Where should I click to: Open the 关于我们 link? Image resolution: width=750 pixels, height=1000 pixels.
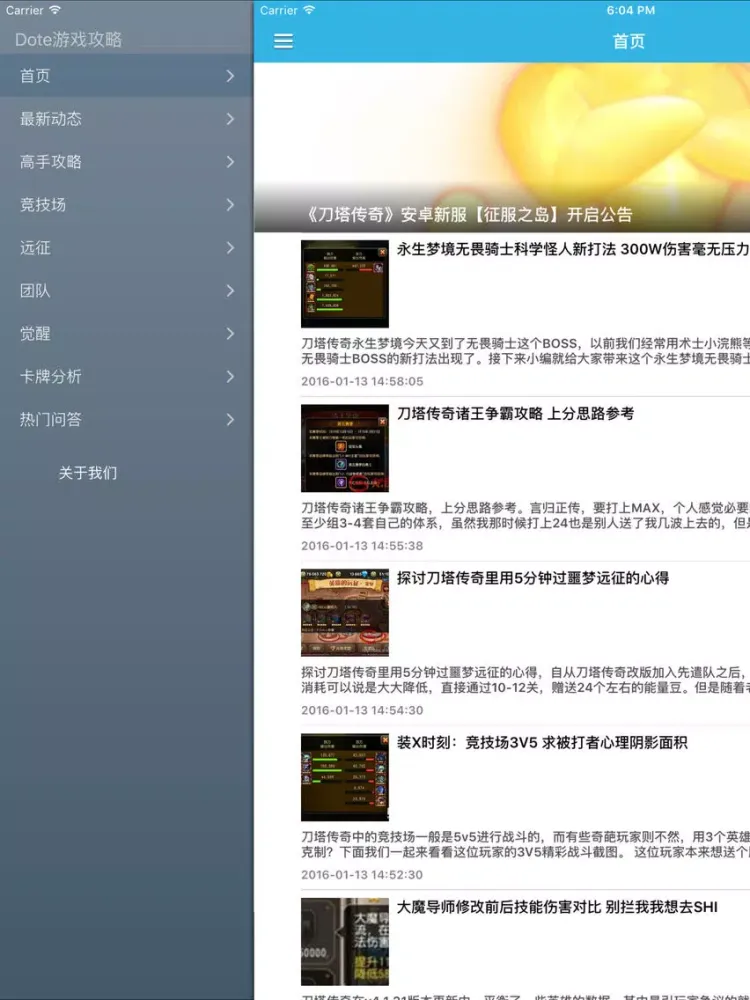88,473
